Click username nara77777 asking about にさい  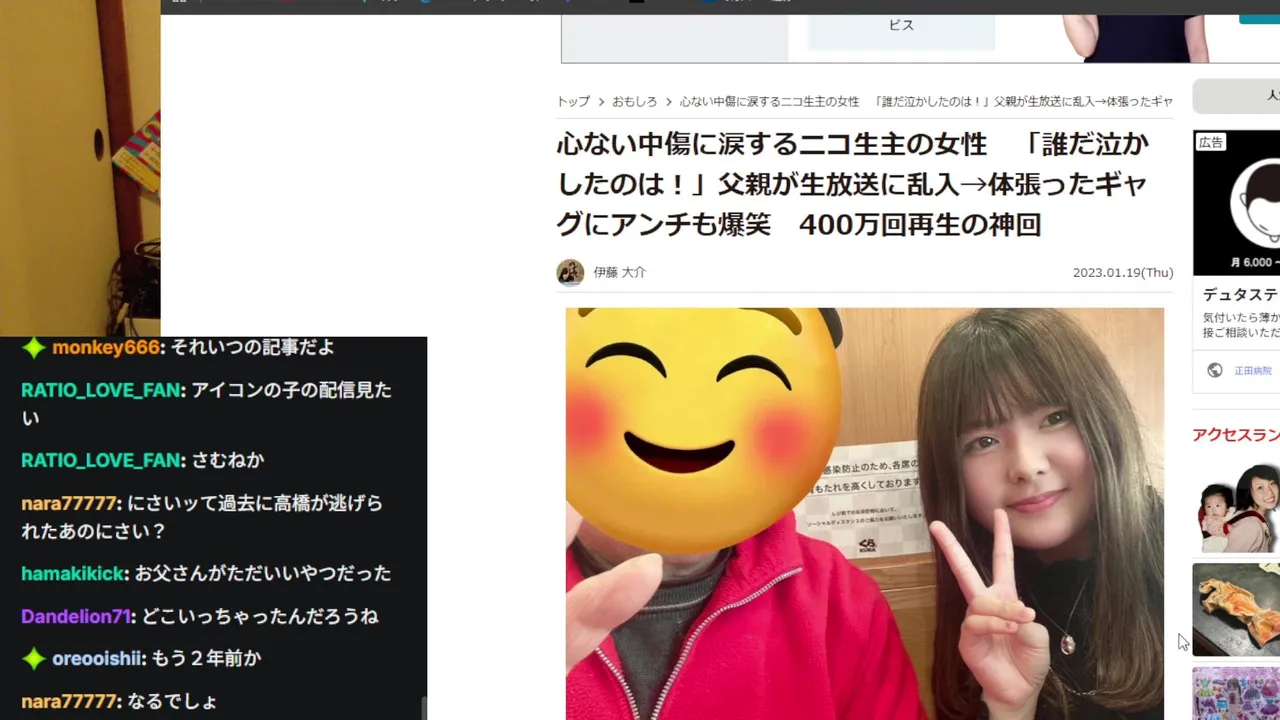pyautogui.click(x=71, y=503)
